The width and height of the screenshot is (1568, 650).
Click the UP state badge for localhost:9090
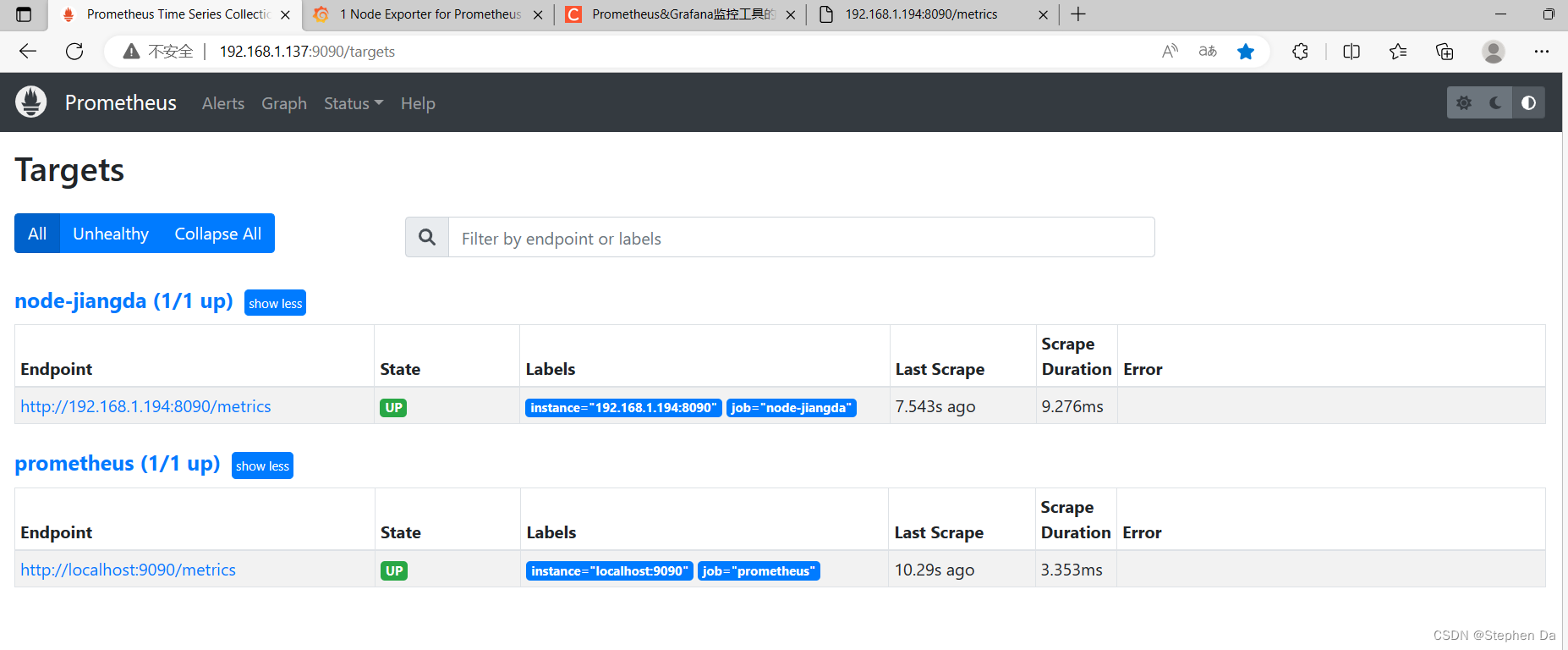click(x=394, y=571)
